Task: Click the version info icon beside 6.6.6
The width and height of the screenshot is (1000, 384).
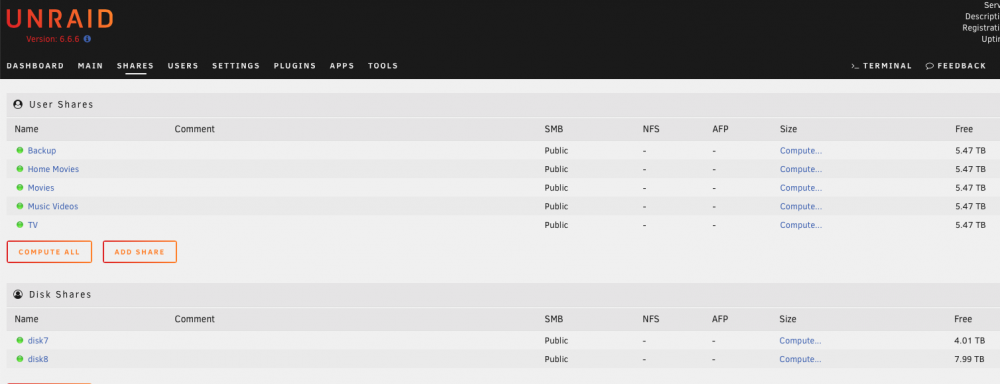Action: pos(87,39)
